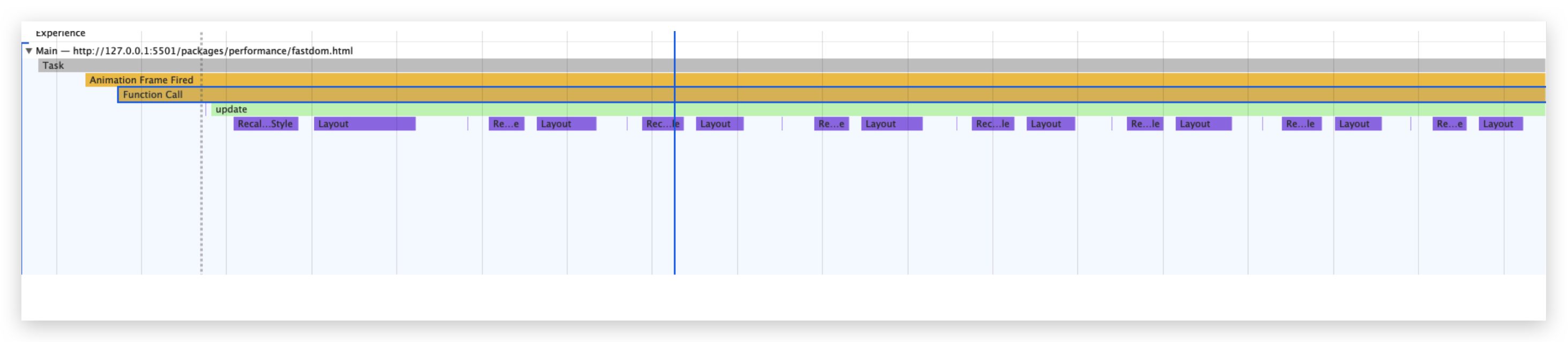Screen dimensions: 1568x342
Task: Select the green update function bar
Action: coord(878,109)
